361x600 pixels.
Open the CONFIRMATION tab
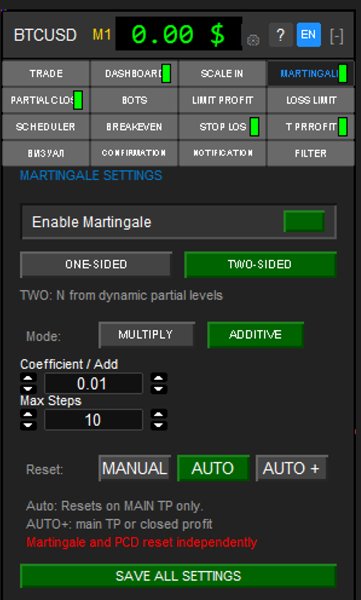[134, 153]
